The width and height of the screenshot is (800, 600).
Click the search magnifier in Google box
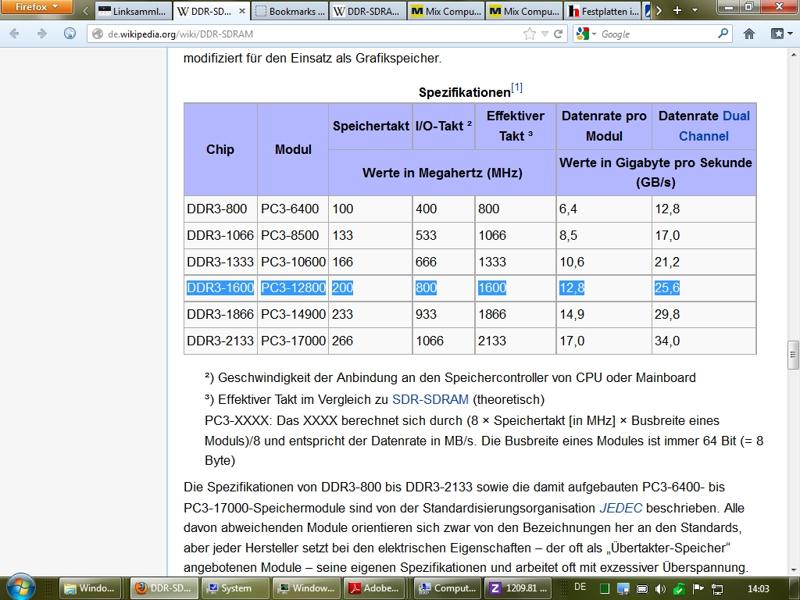pos(724,33)
